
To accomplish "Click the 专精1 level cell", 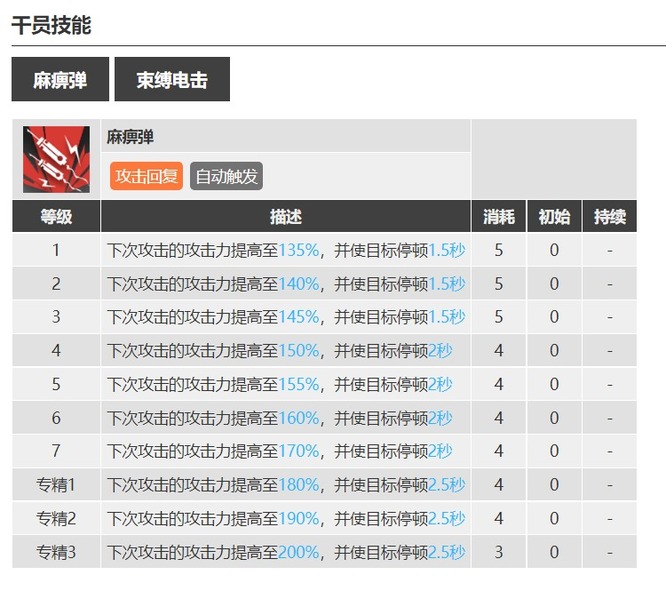I will 56,484.
